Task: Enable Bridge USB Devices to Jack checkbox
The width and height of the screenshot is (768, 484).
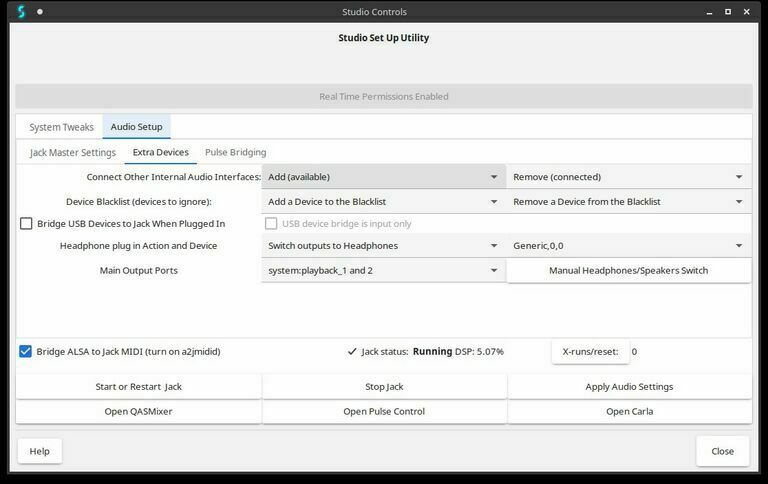Action: pos(26,223)
